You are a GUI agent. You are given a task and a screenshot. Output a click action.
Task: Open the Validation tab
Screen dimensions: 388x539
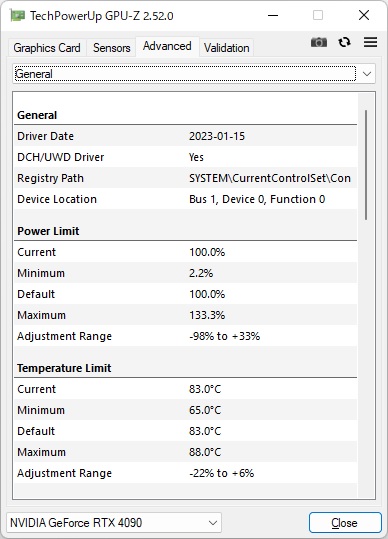(x=226, y=48)
